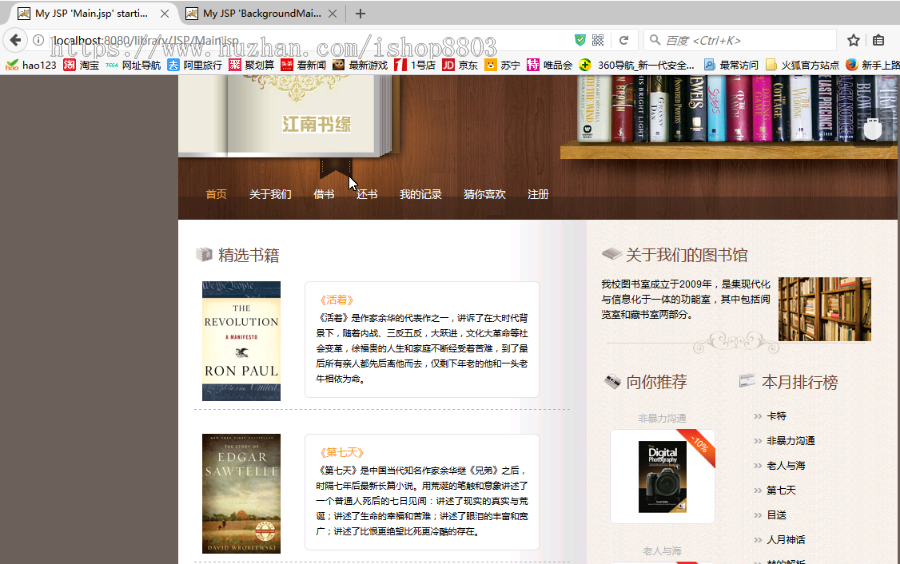Click the 精选书籍 section heading
The width and height of the screenshot is (900, 564).
pyautogui.click(x=249, y=255)
